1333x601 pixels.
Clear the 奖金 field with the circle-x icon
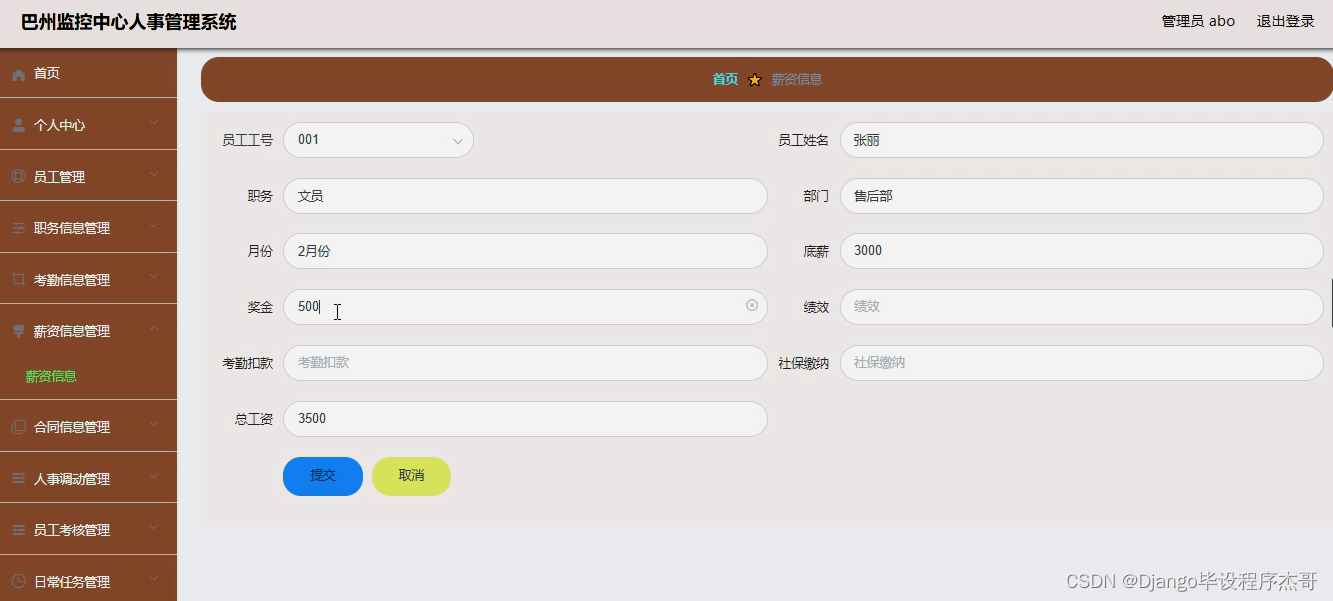pyautogui.click(x=752, y=306)
